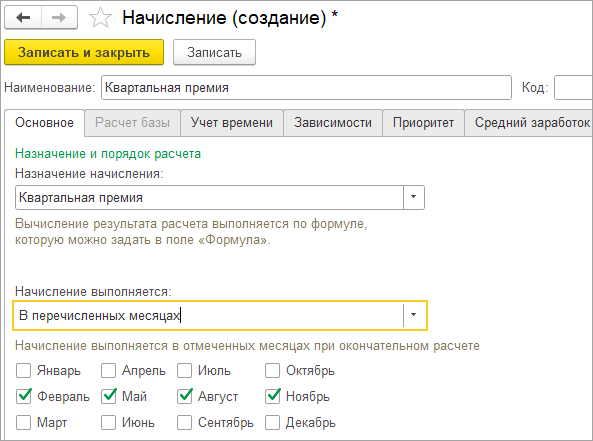Click the Записать и закрыть button

tap(84, 52)
